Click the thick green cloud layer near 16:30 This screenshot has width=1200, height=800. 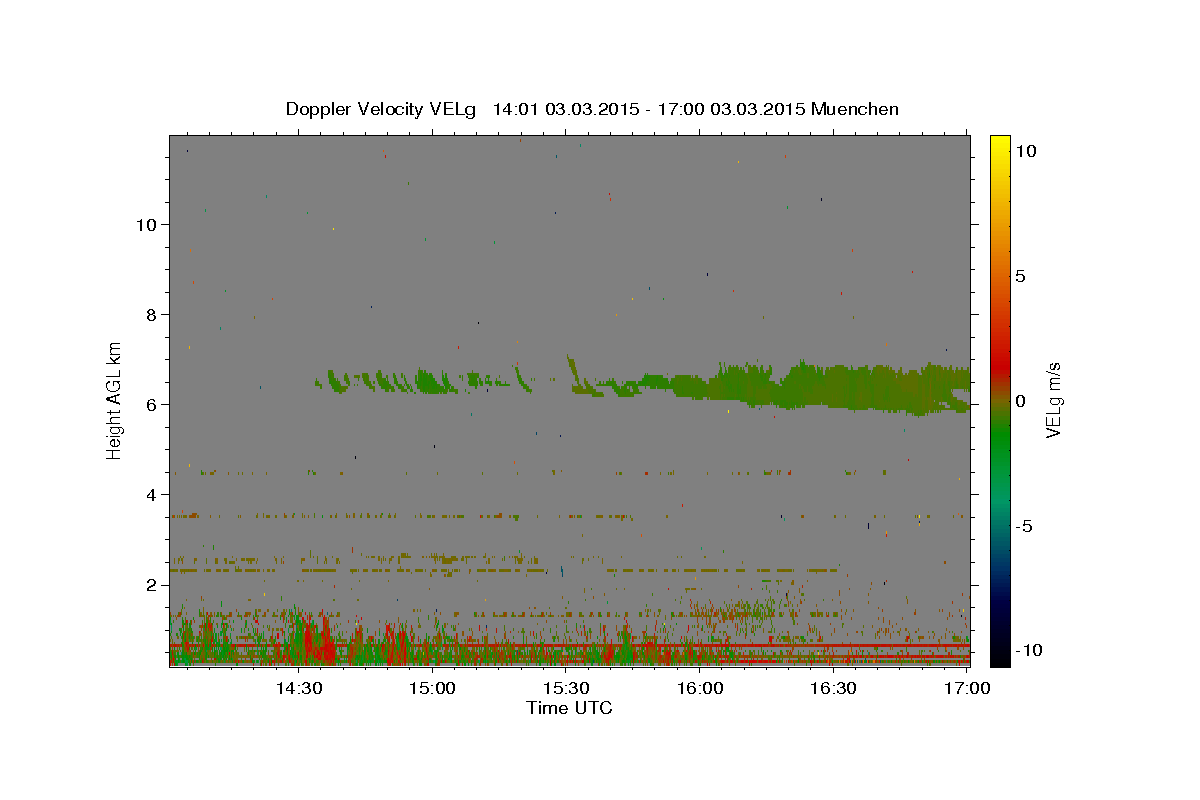[835, 386]
